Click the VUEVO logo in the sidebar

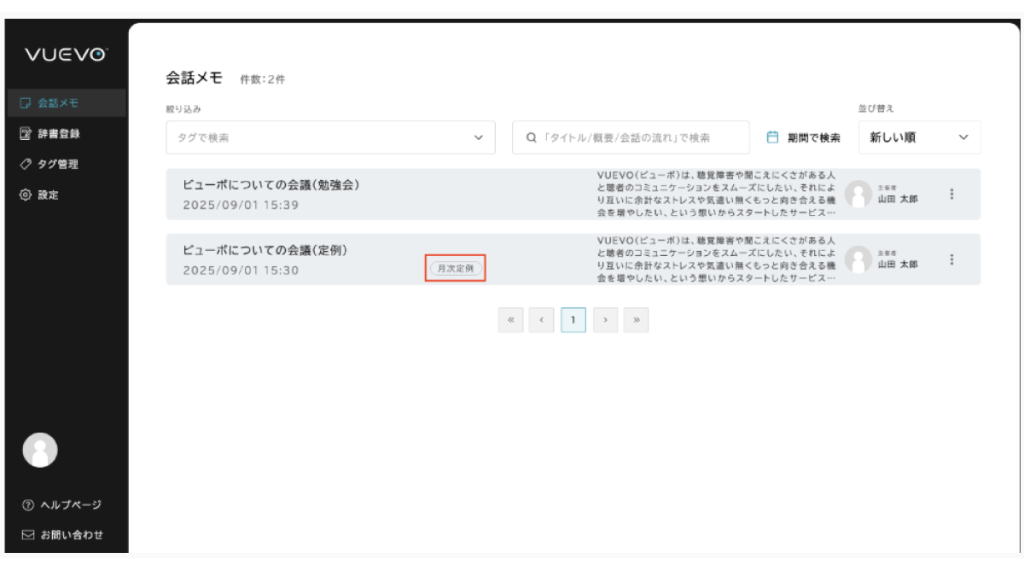coord(66,56)
